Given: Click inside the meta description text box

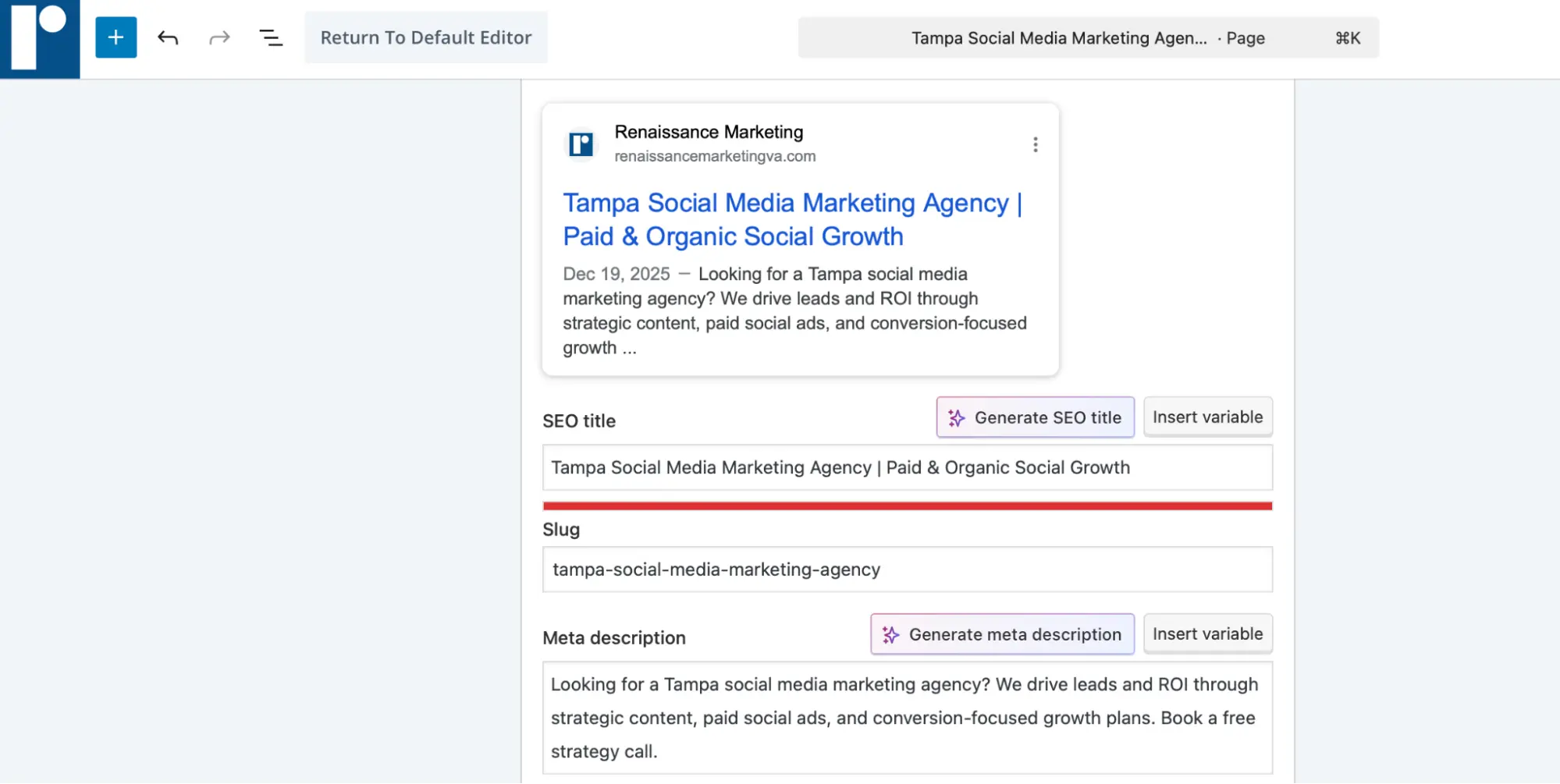Looking at the screenshot, I should point(905,717).
